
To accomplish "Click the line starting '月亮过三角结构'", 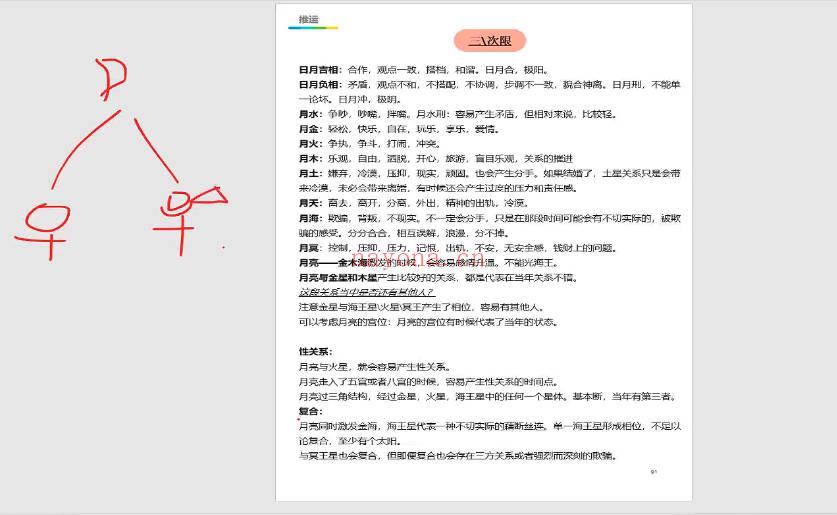I will coord(488,397).
